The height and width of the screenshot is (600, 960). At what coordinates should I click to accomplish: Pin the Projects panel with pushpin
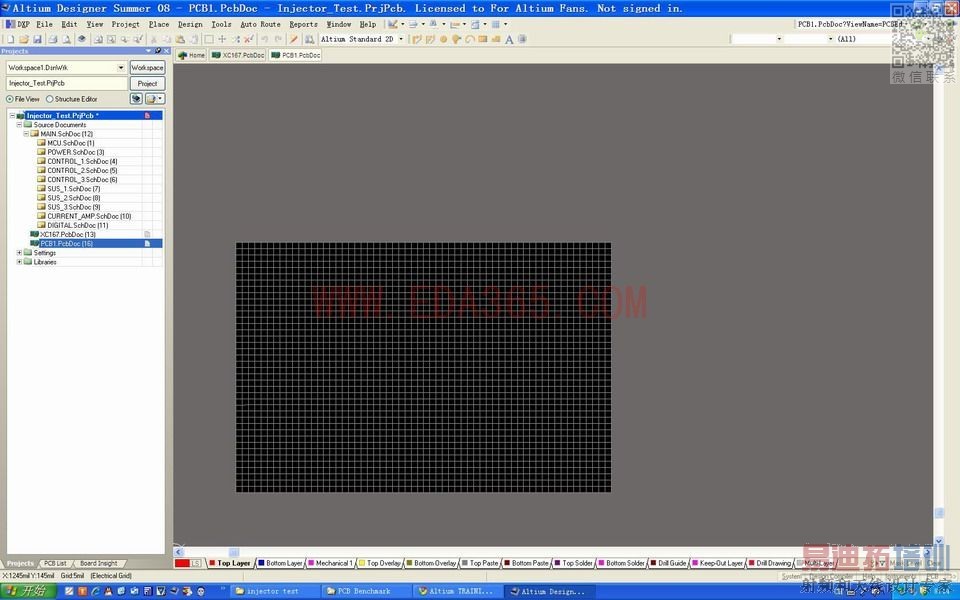point(158,51)
